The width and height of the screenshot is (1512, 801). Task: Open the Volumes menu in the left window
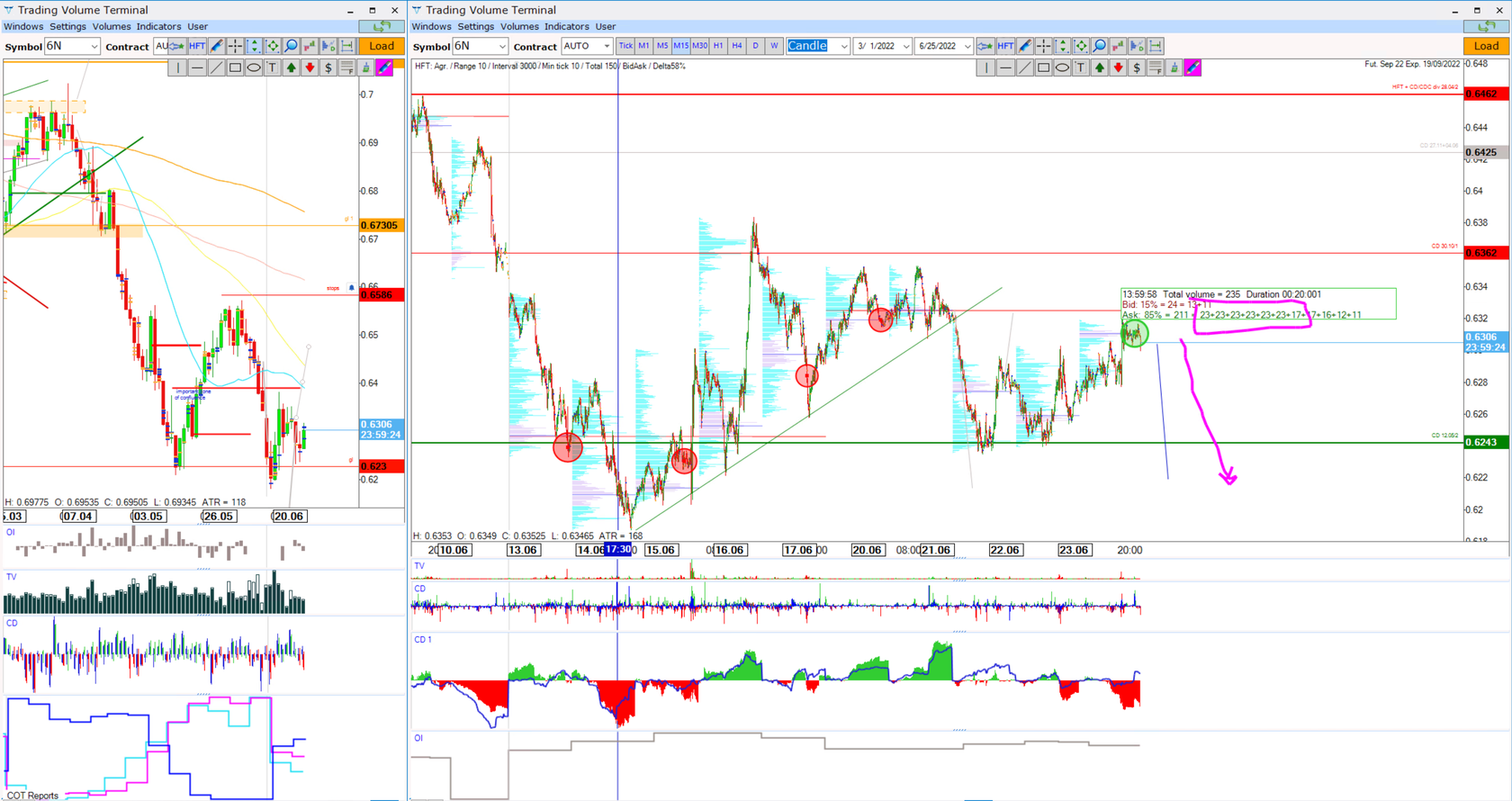(x=112, y=26)
